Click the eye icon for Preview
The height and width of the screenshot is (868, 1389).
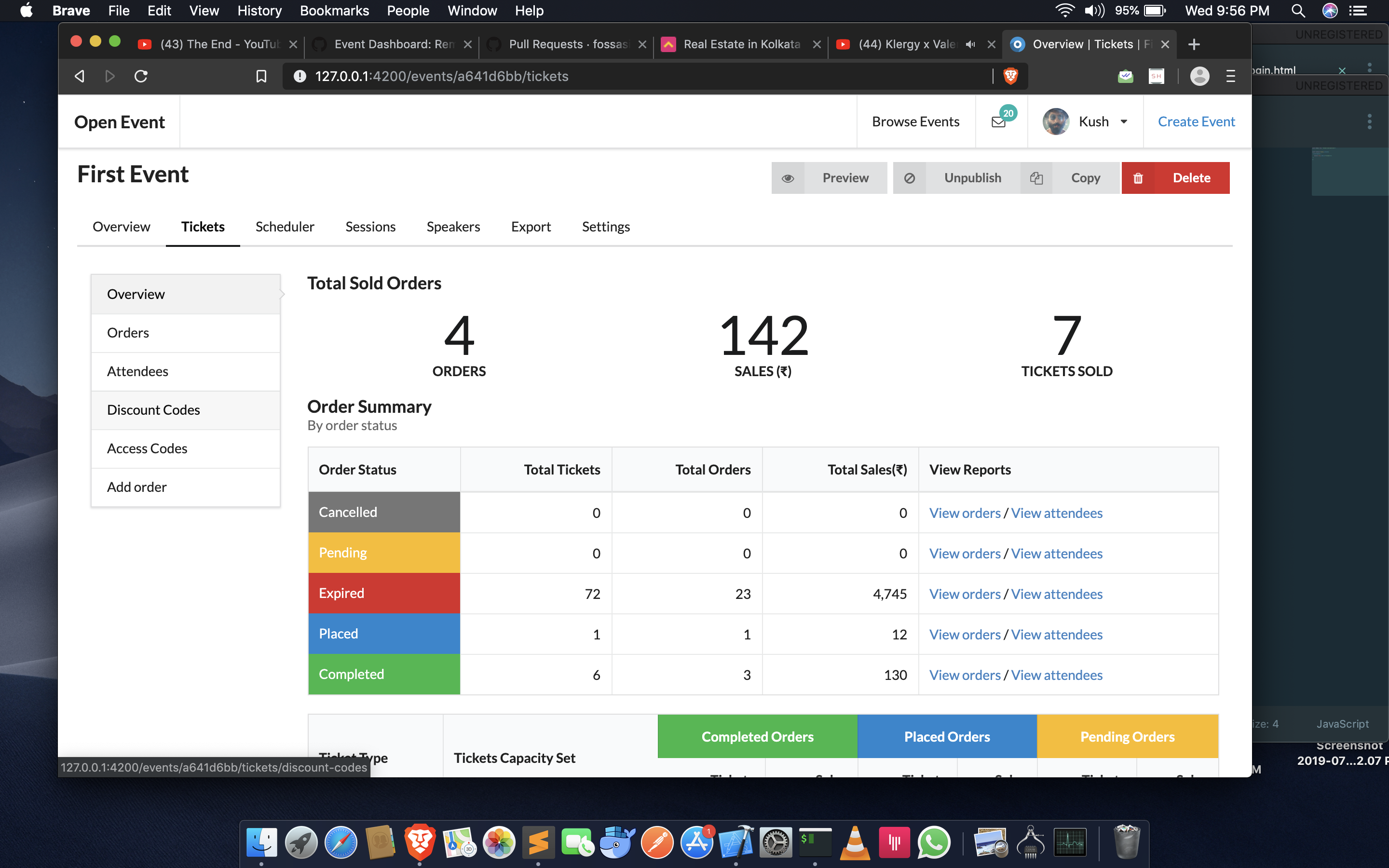788,178
